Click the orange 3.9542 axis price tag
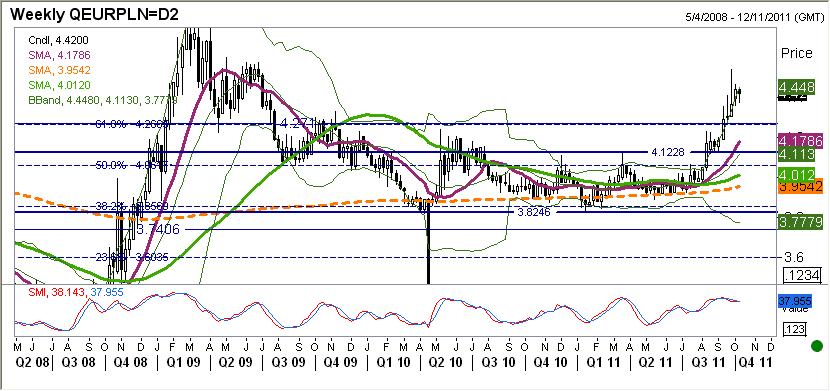830x391 pixels. click(x=799, y=187)
